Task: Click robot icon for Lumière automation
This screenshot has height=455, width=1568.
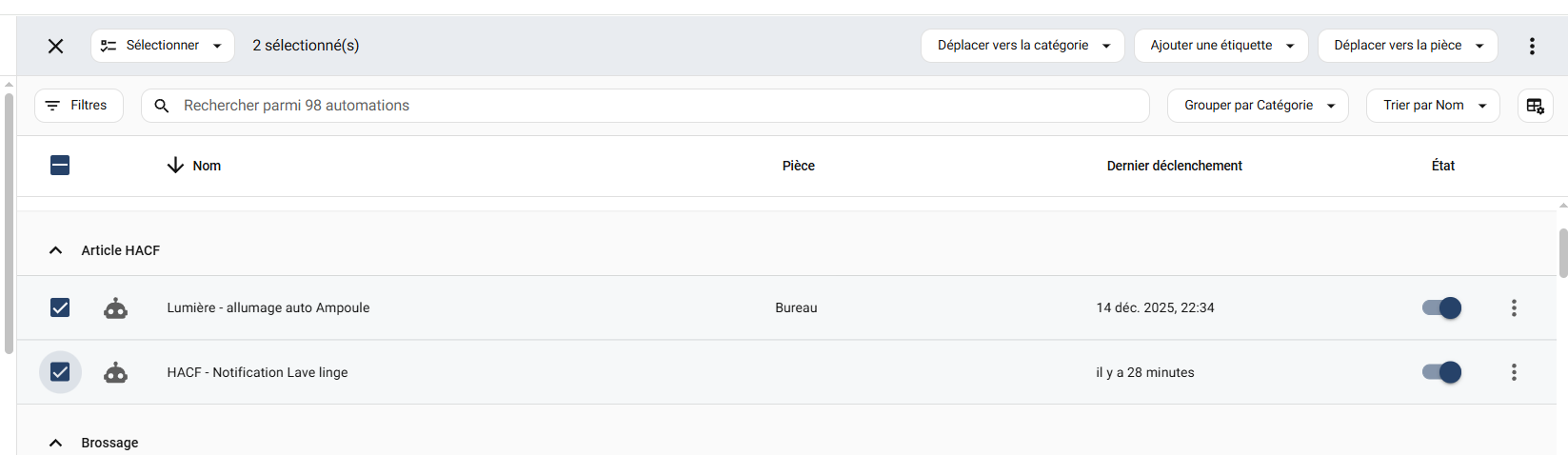Action: (x=116, y=308)
